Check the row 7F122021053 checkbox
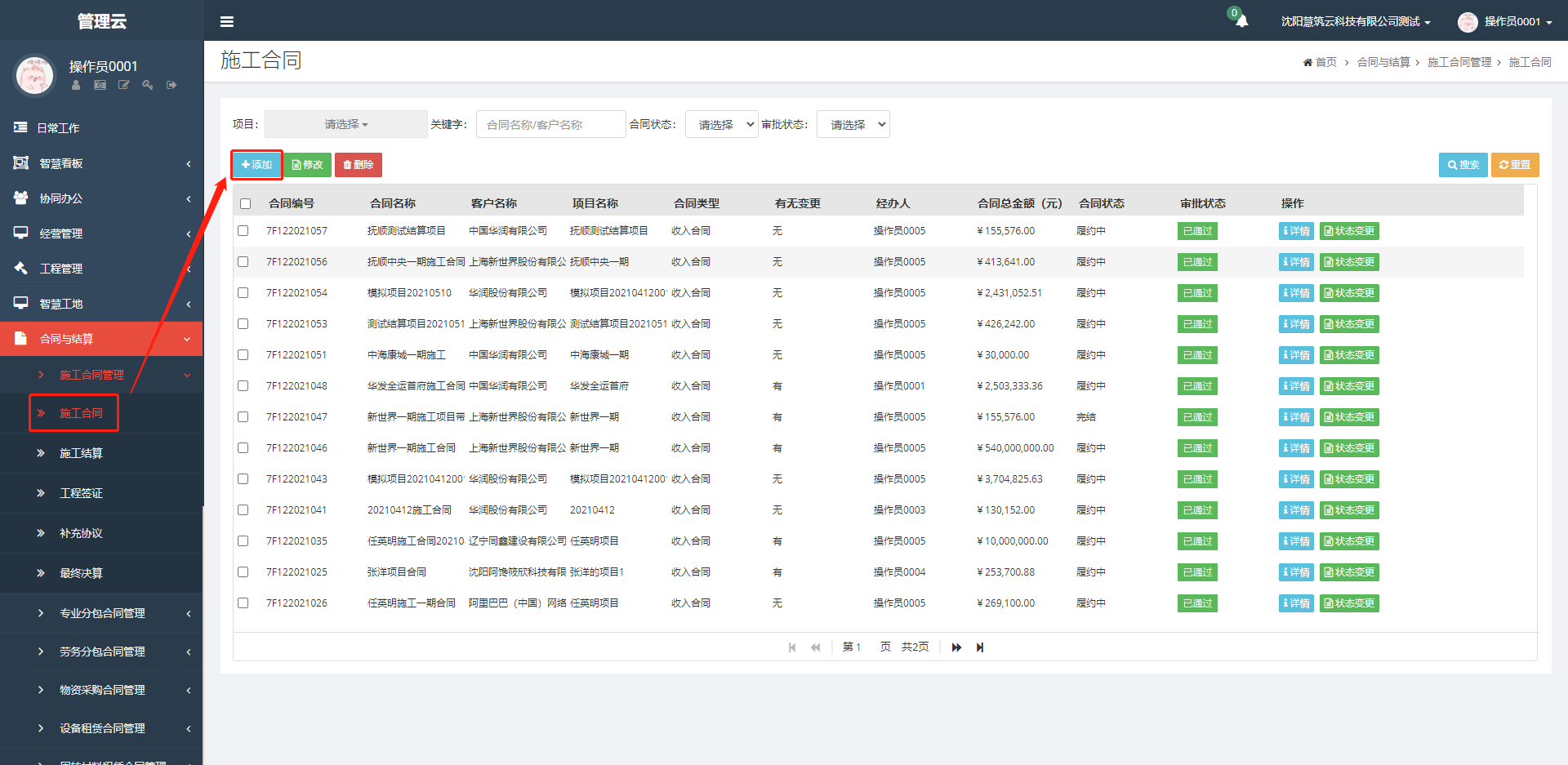Image resolution: width=1568 pixels, height=765 pixels. click(x=243, y=324)
